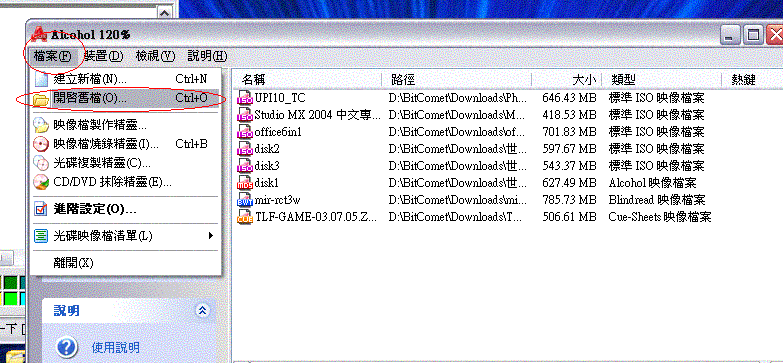Open the 裝置(D) menu
783x363 pixels.
point(103,56)
